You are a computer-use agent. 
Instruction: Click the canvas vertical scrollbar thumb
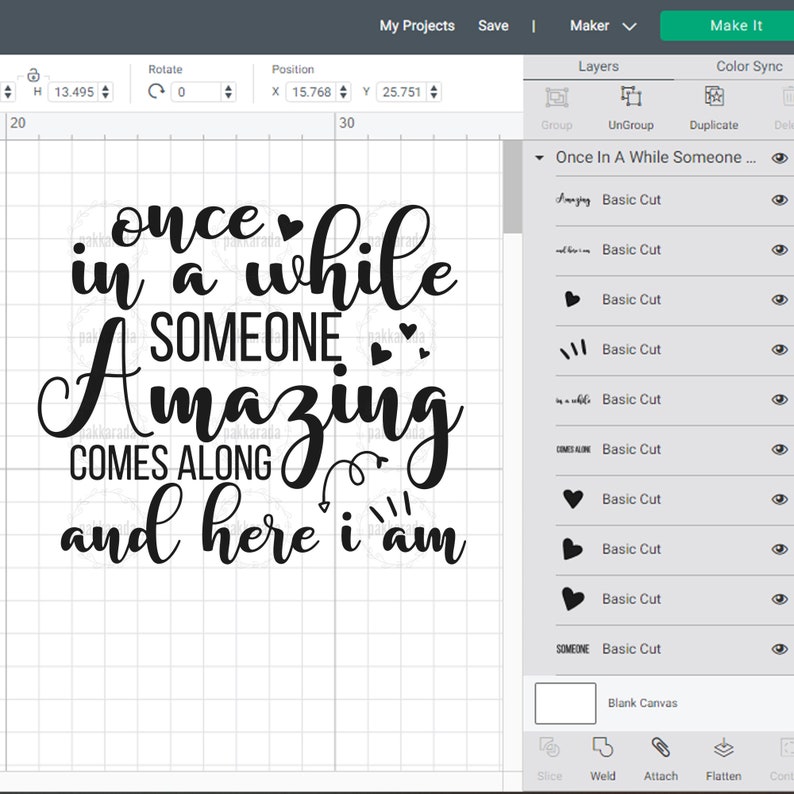click(512, 187)
